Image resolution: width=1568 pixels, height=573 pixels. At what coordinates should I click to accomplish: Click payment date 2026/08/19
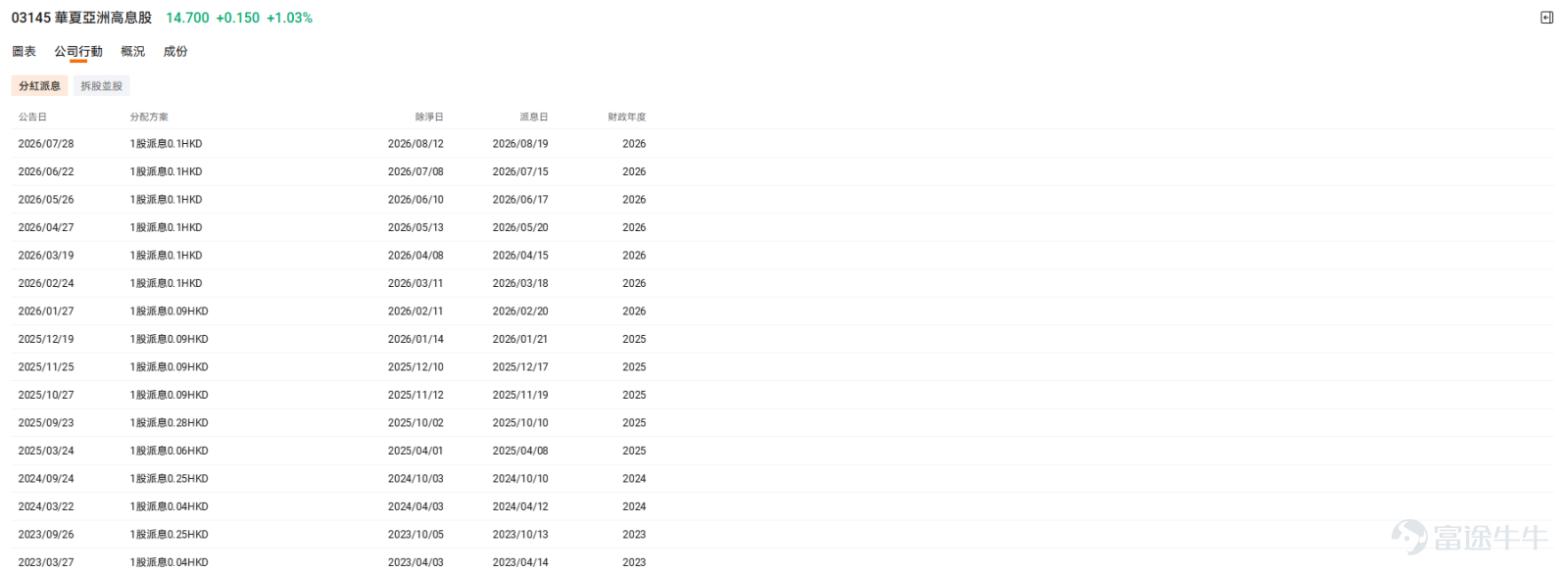(x=520, y=144)
